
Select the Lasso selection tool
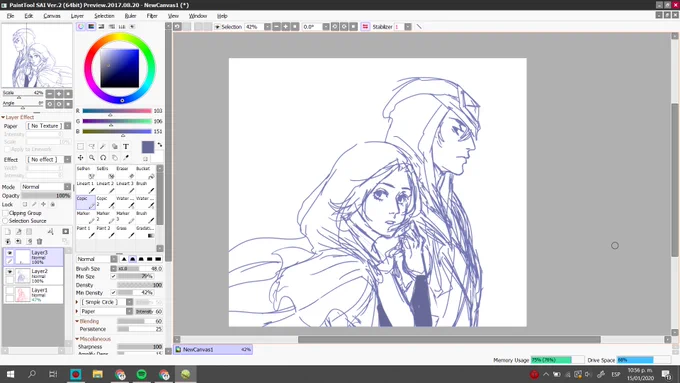(x=92, y=147)
